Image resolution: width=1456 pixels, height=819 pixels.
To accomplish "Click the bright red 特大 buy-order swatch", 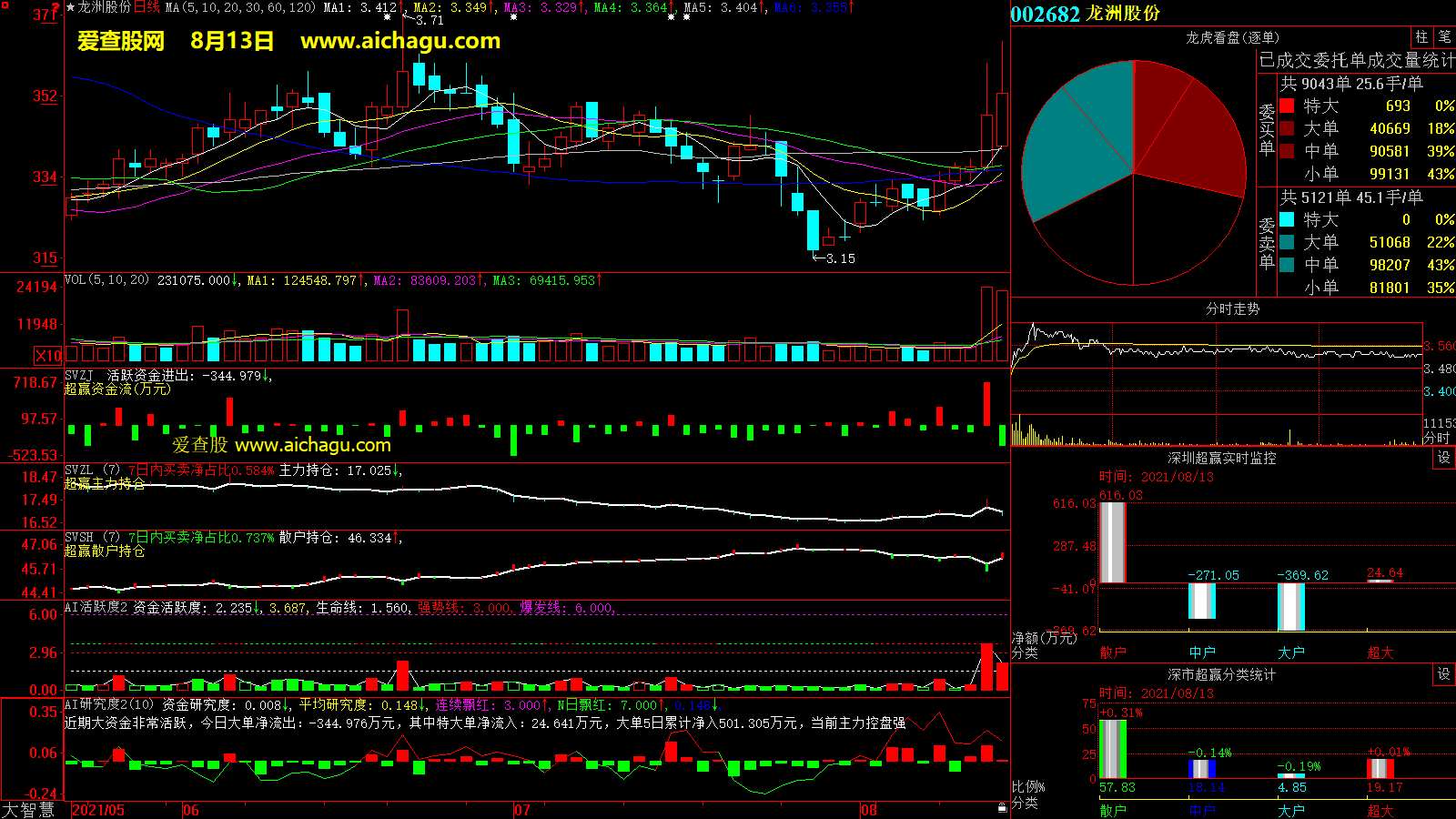I will [x=1287, y=106].
